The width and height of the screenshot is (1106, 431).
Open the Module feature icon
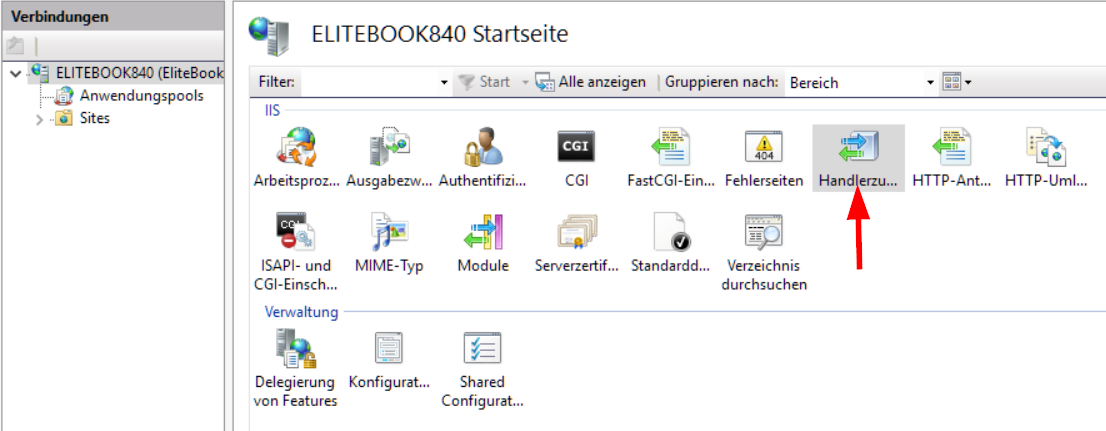tap(482, 232)
